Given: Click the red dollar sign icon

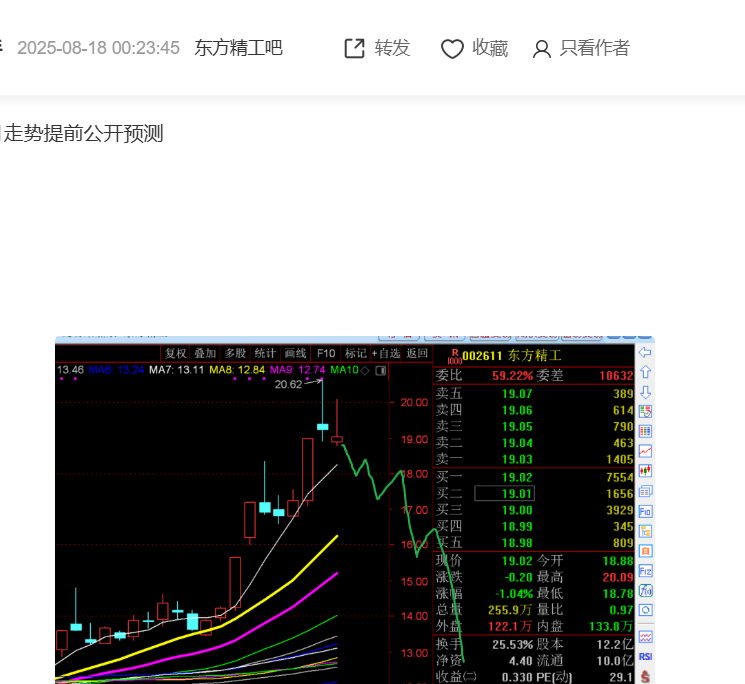Looking at the screenshot, I should pyautogui.click(x=645, y=676).
